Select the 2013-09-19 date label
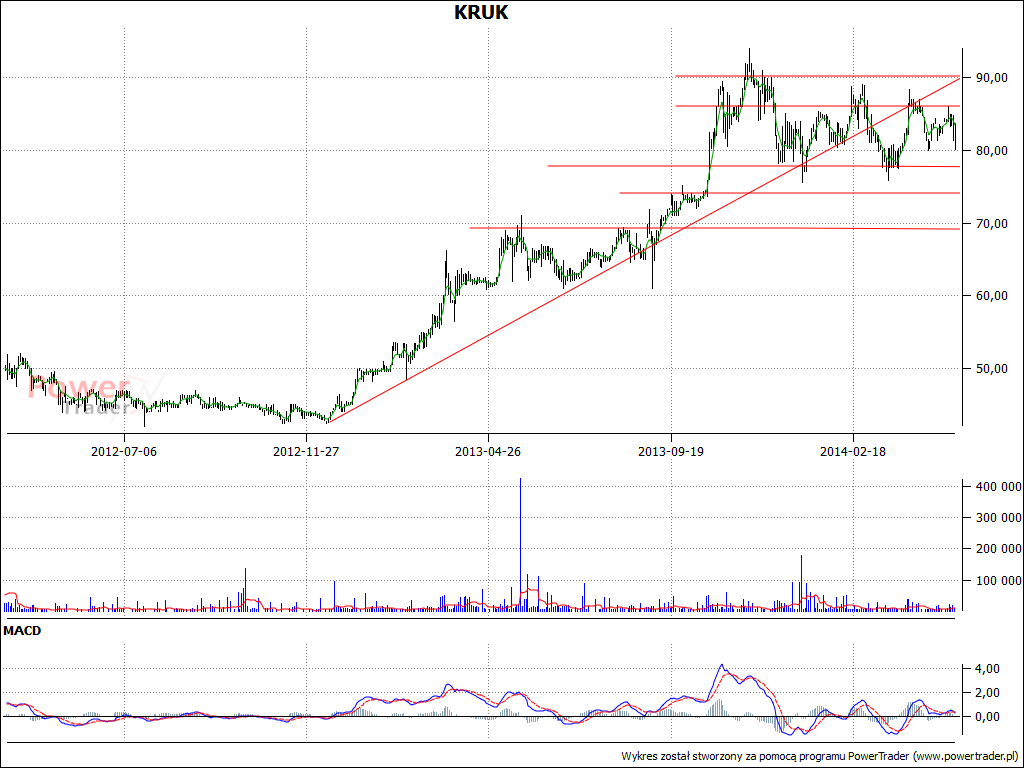This screenshot has height=768, width=1024. (671, 451)
